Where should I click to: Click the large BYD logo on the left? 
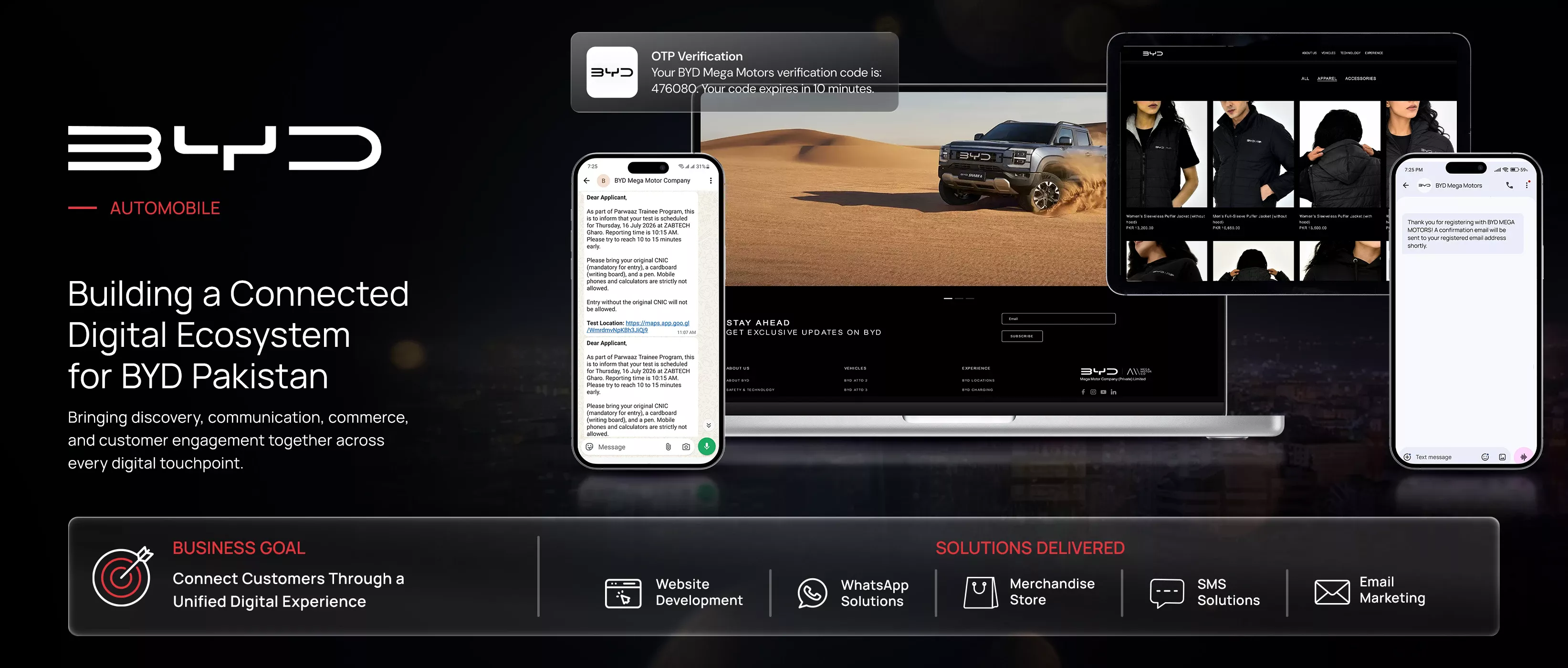[224, 148]
